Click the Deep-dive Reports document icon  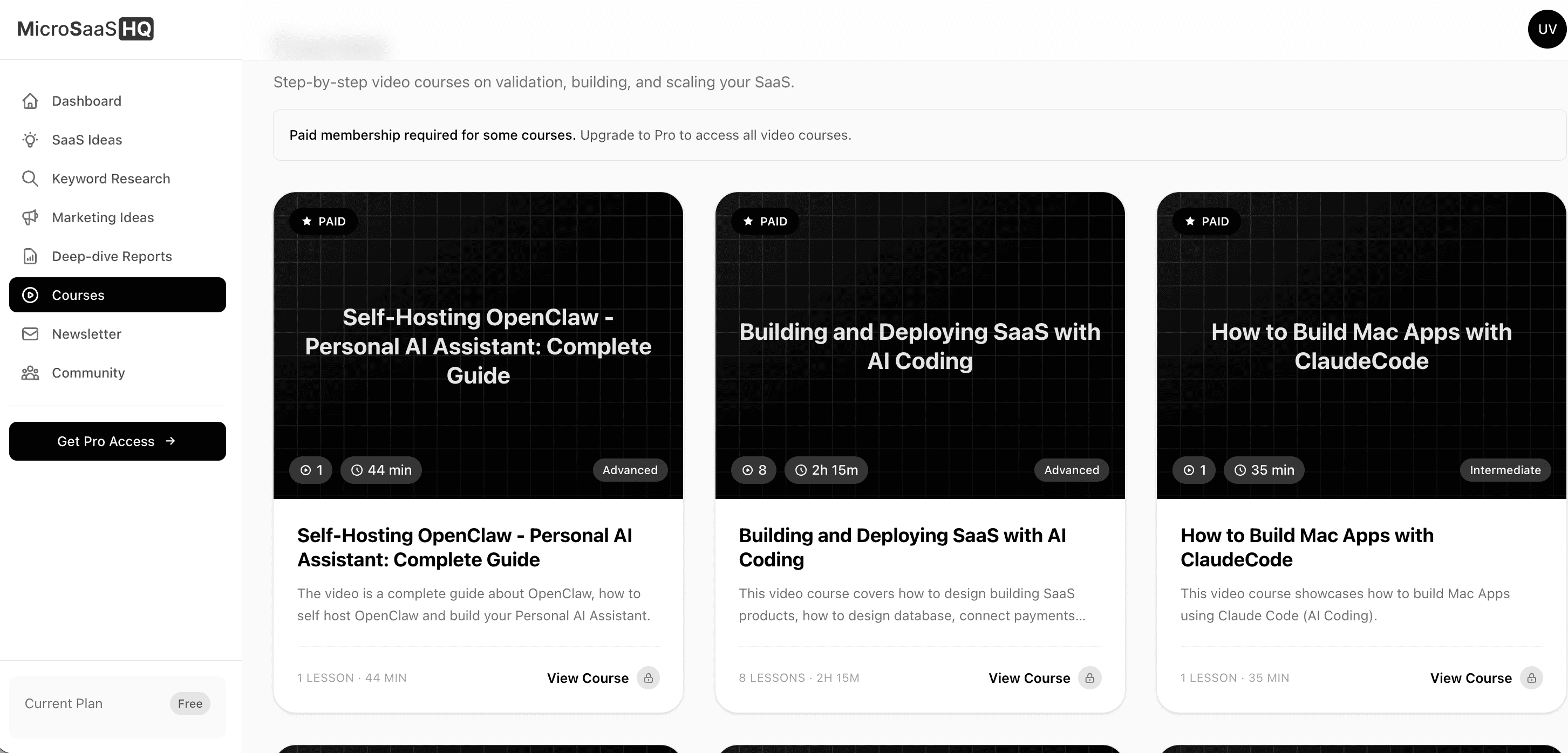click(30, 256)
